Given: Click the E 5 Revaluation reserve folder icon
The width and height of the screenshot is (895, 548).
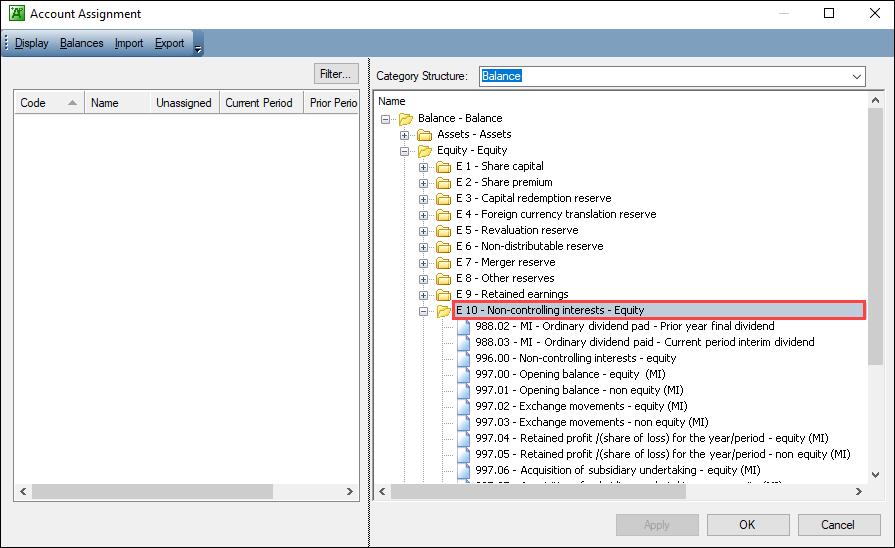Looking at the screenshot, I should click(x=443, y=230).
